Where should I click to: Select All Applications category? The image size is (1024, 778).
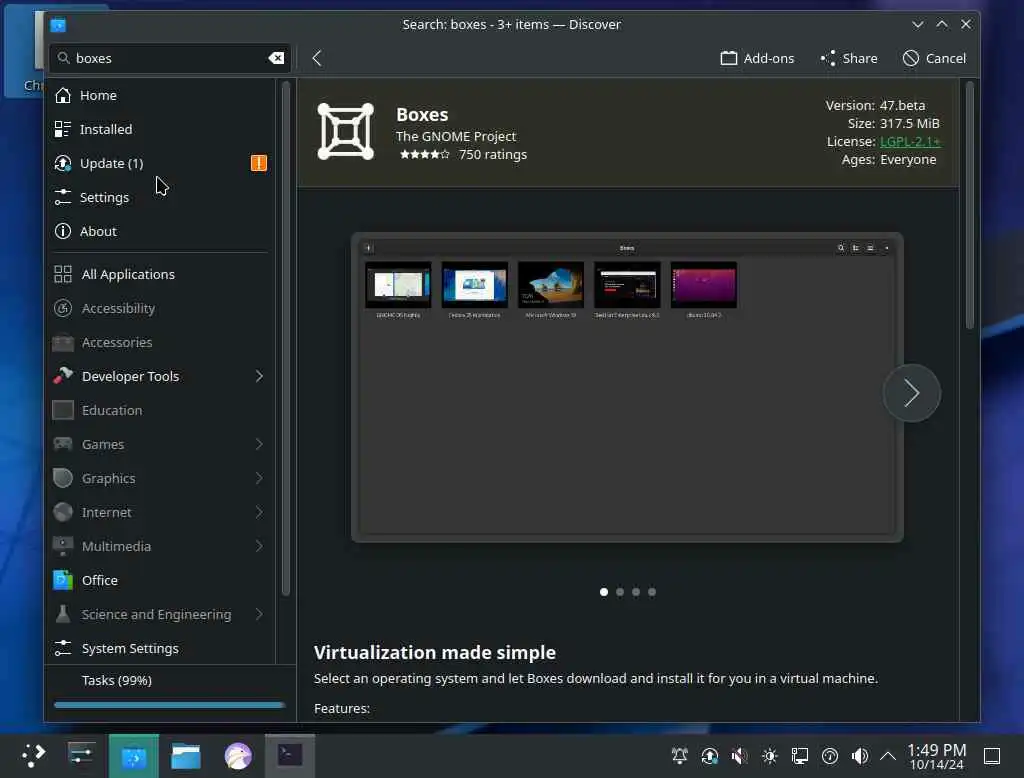click(161, 274)
